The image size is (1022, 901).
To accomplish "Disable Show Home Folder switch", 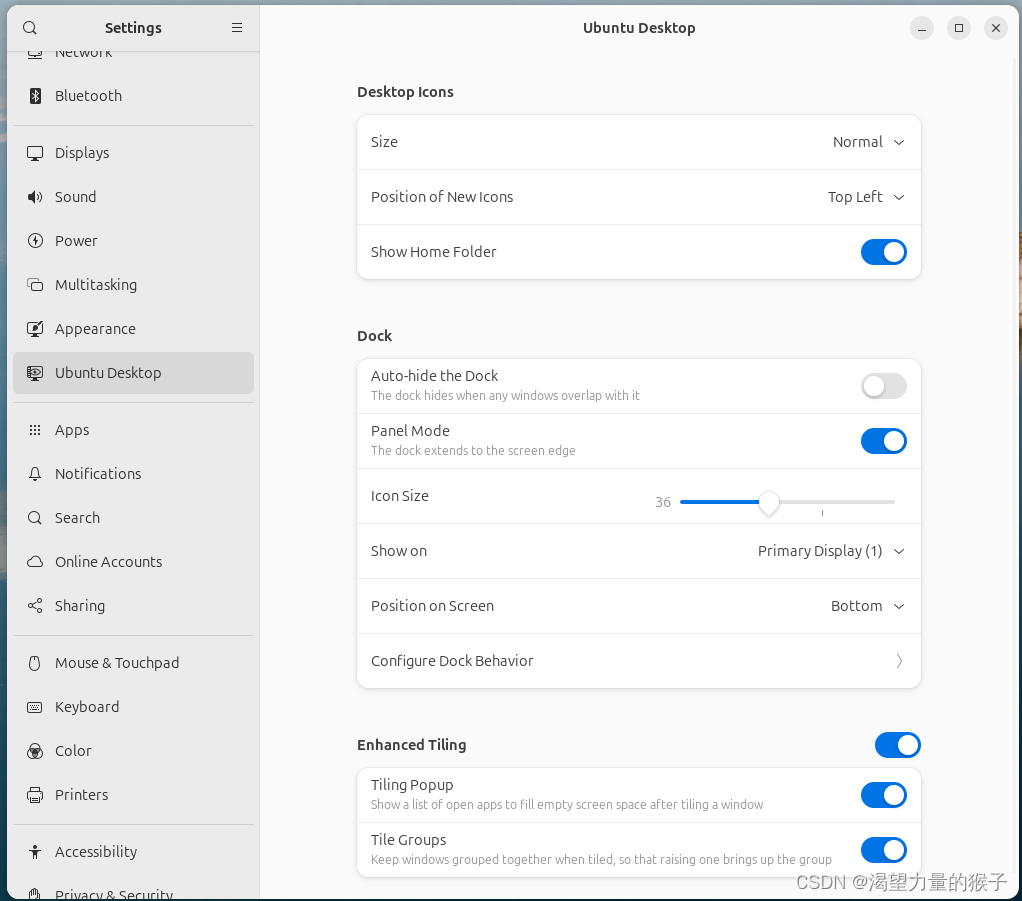I will [883, 252].
